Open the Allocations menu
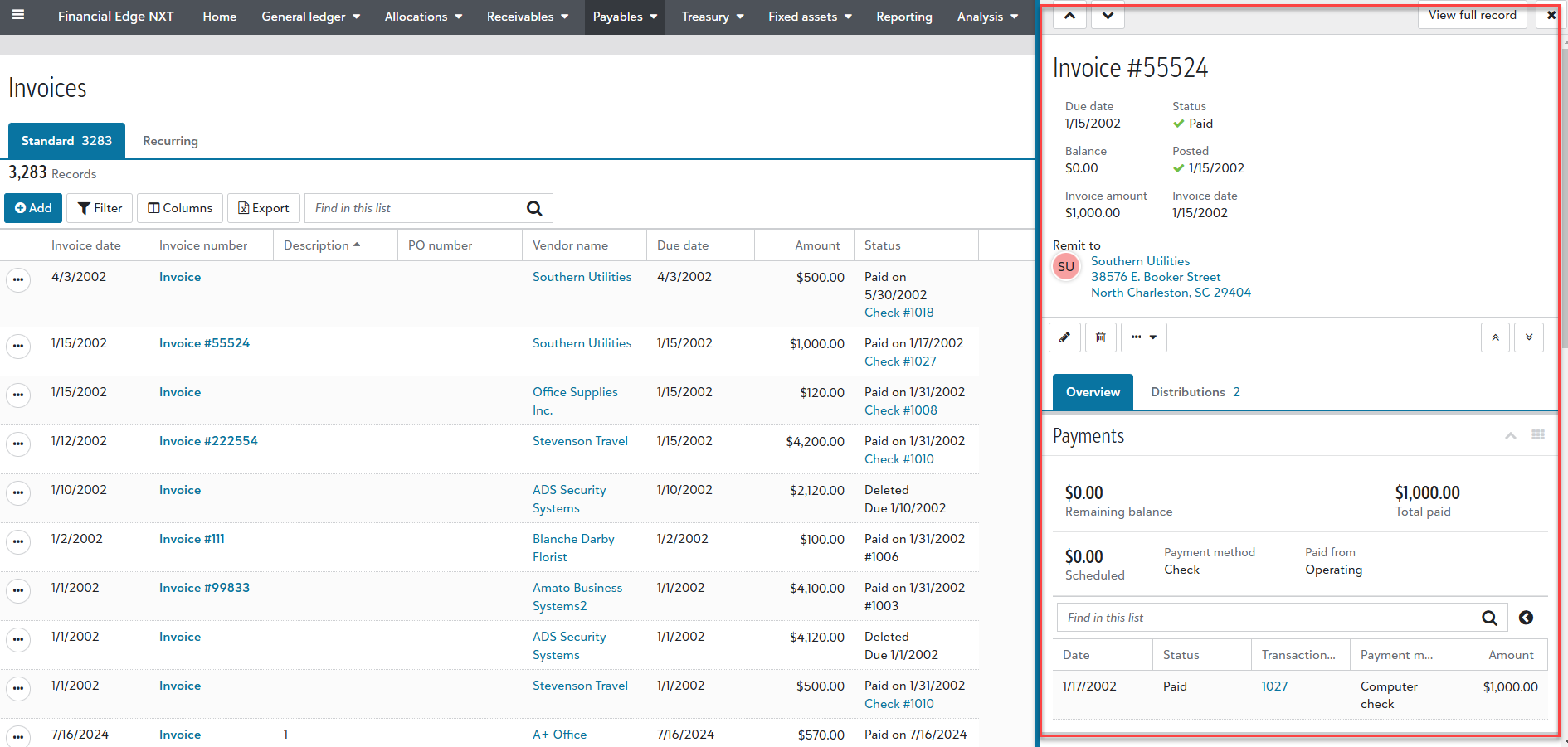This screenshot has width=1568, height=747. click(x=423, y=17)
